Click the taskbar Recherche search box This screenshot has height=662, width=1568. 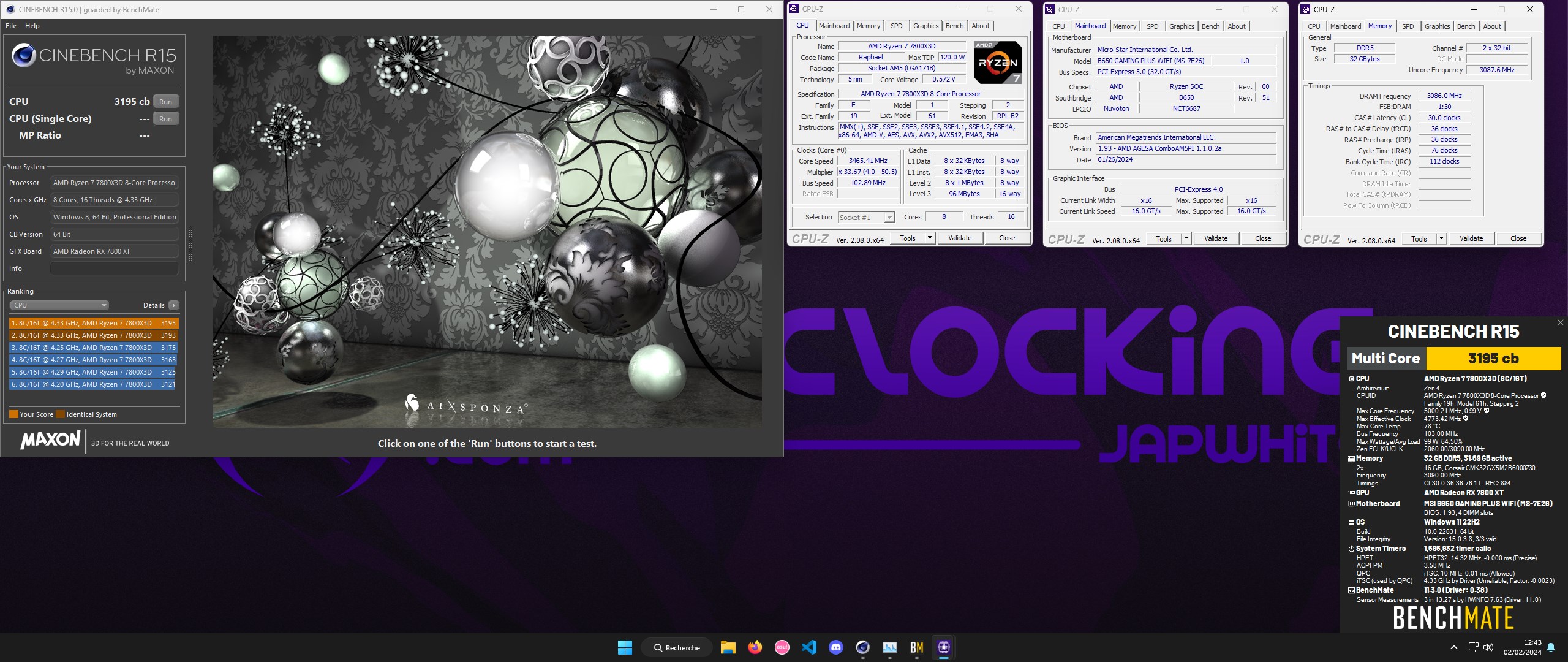(676, 647)
